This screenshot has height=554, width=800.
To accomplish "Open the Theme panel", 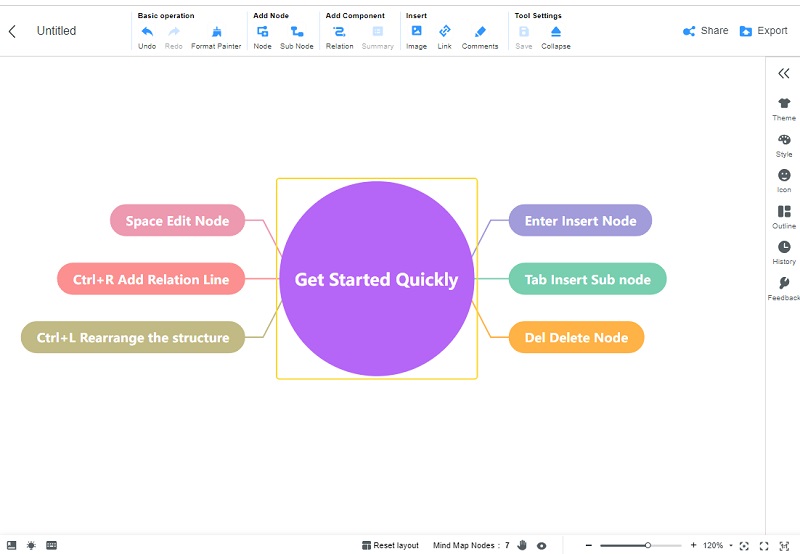I will click(x=784, y=109).
